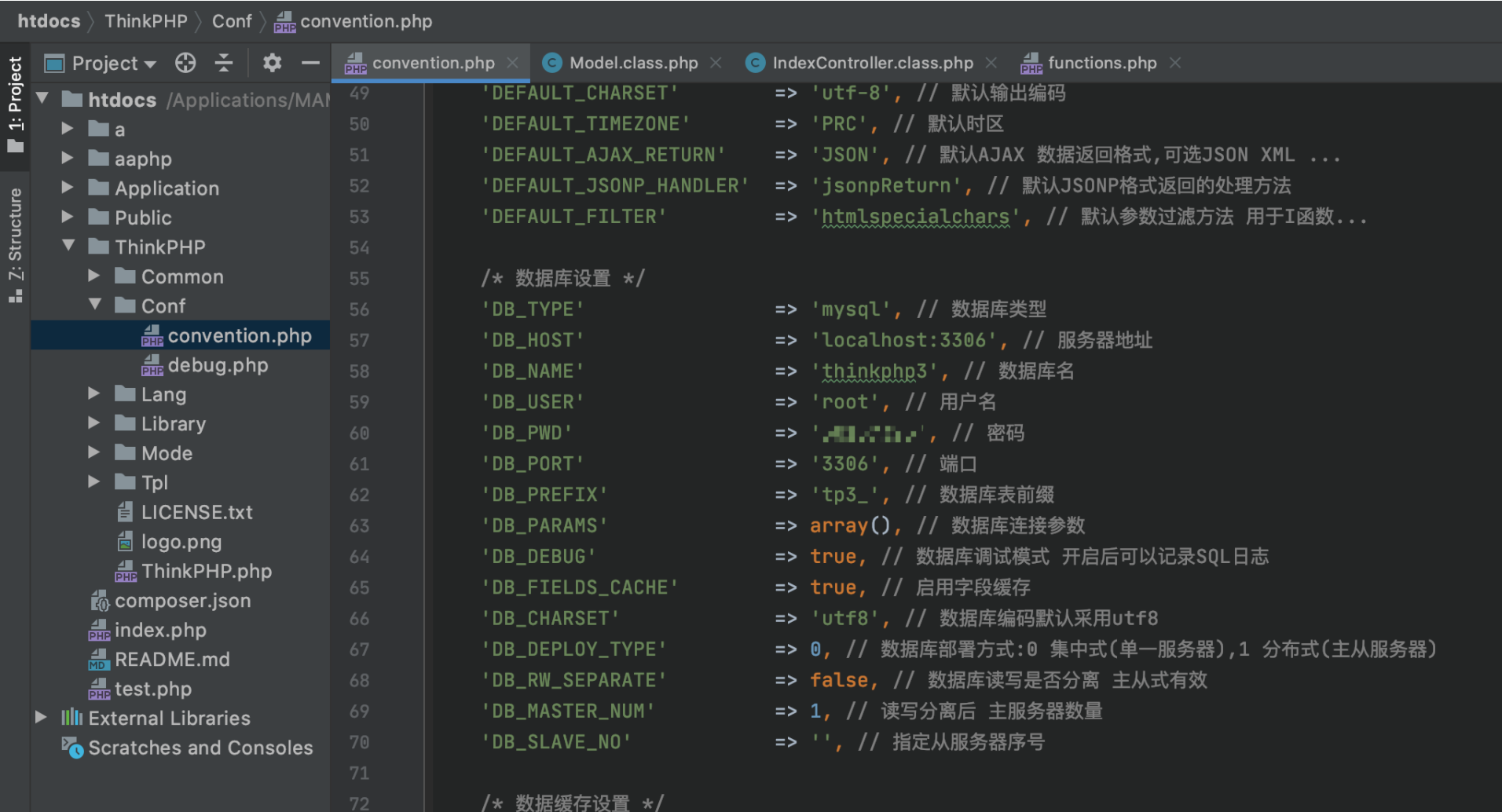1502x812 pixels.
Task: Click line number 60 in the gutter
Action: click(x=359, y=433)
